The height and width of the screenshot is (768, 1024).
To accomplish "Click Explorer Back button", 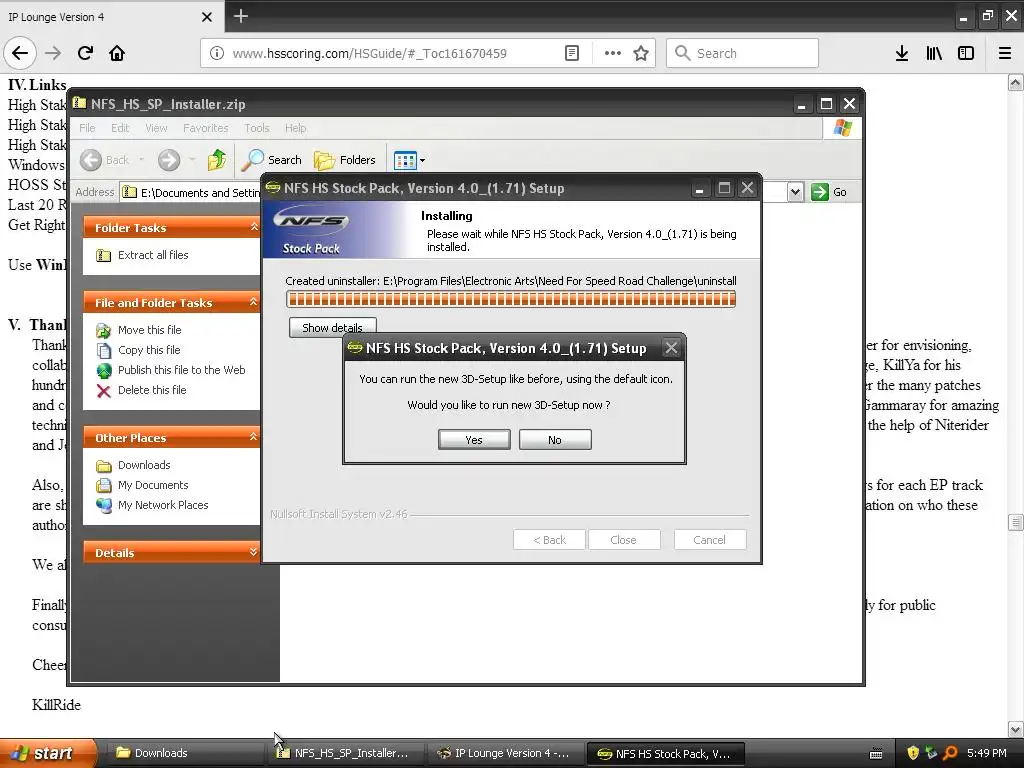I will click(x=105, y=160).
